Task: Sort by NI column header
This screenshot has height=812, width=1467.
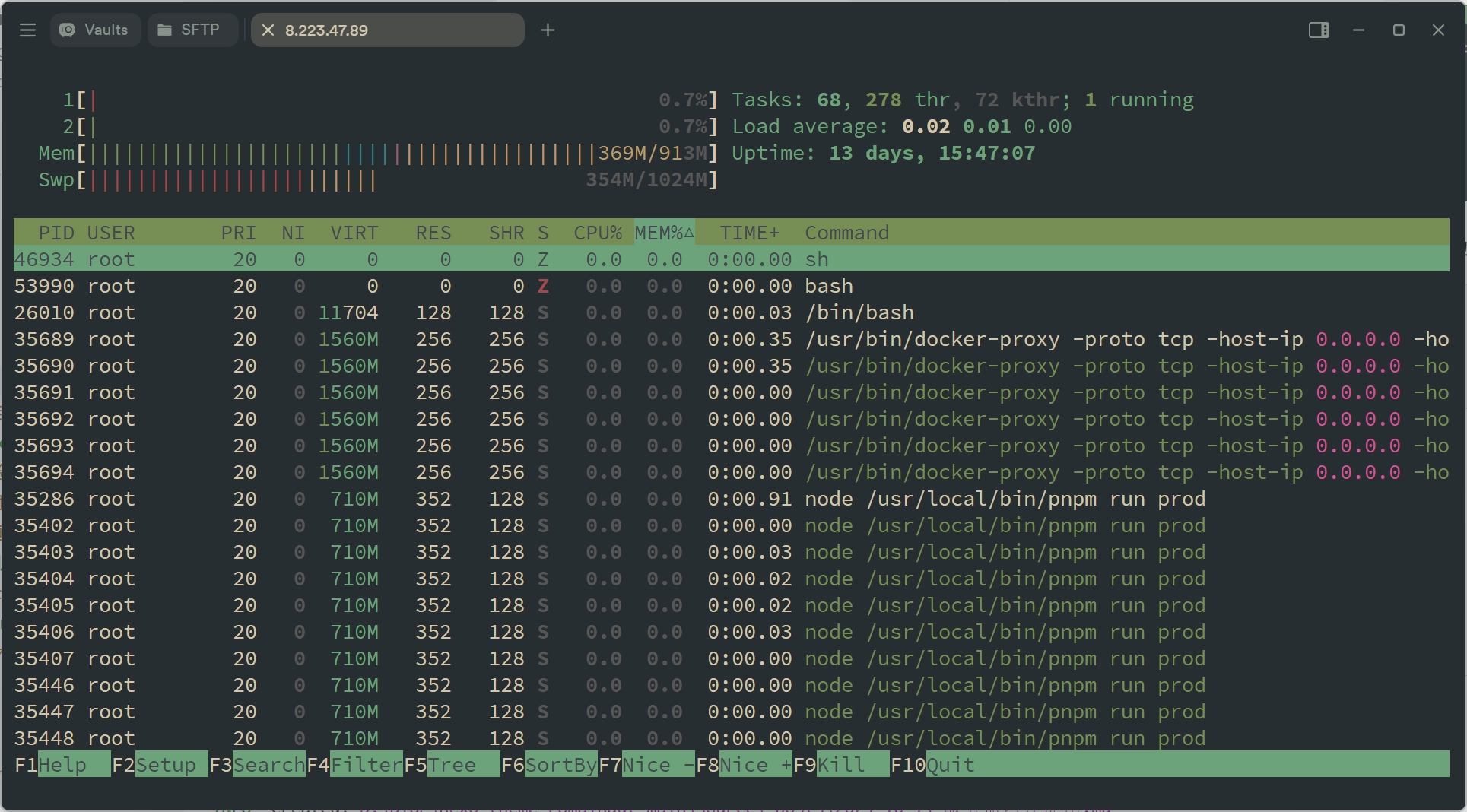Action: pos(294,233)
